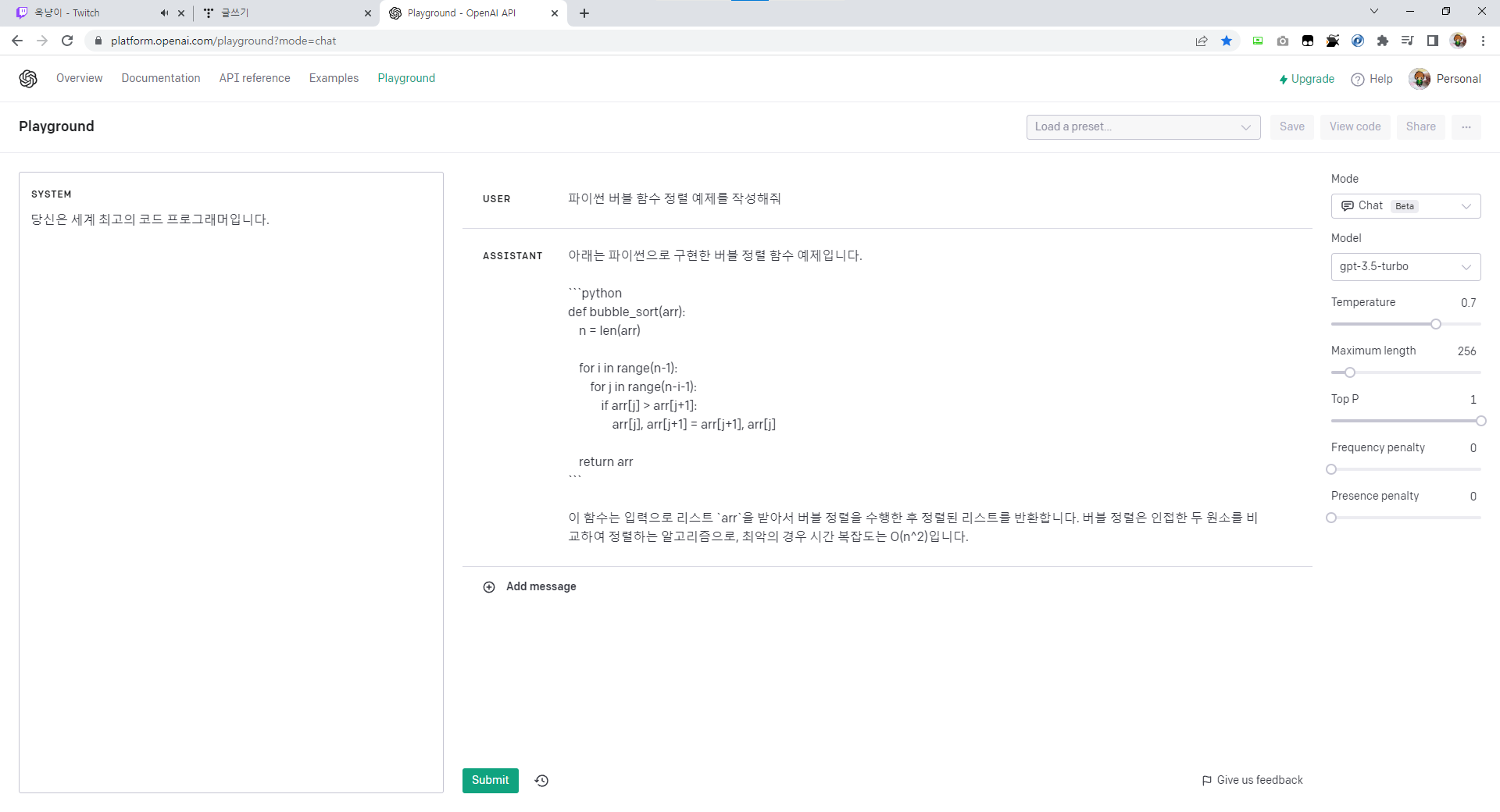Click the Presence penalty slider handle

[x=1331, y=518]
